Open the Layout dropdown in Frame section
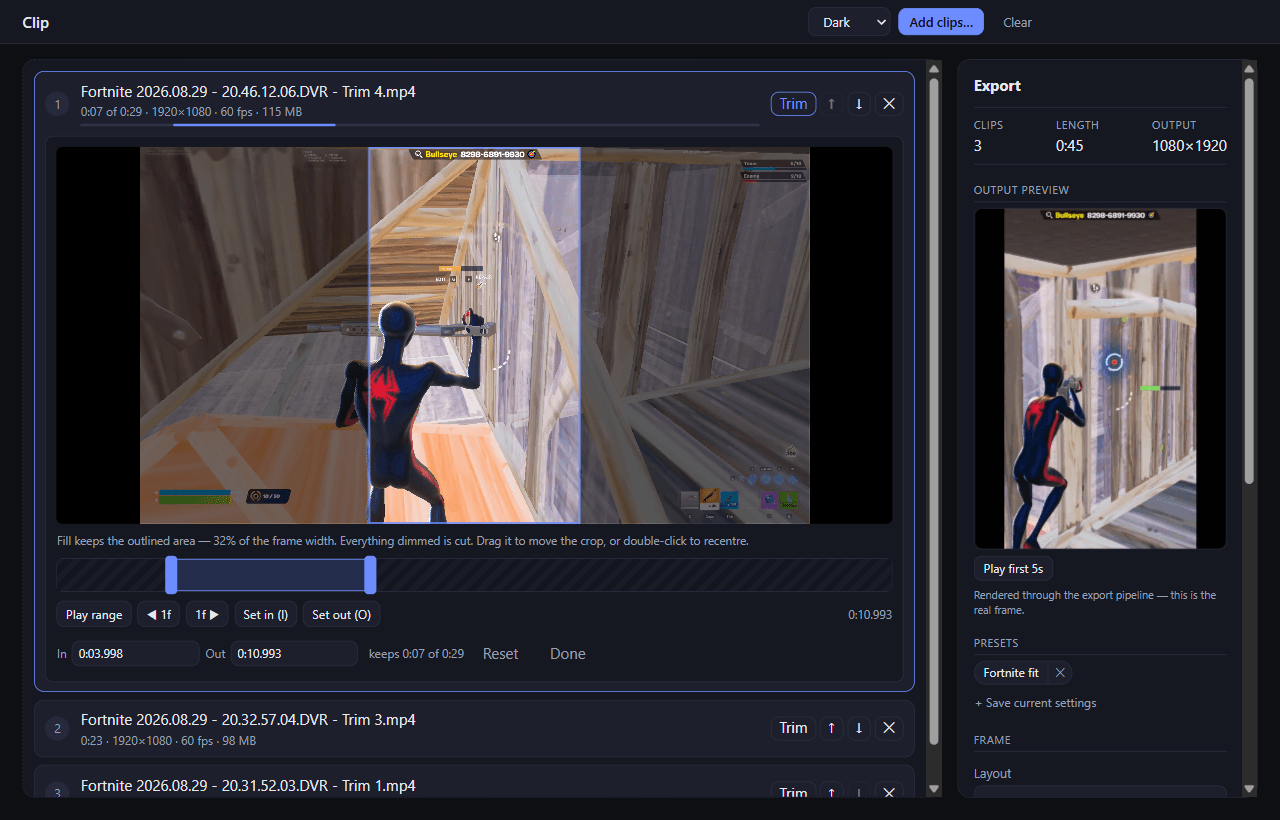The image size is (1280, 820). [1100, 792]
